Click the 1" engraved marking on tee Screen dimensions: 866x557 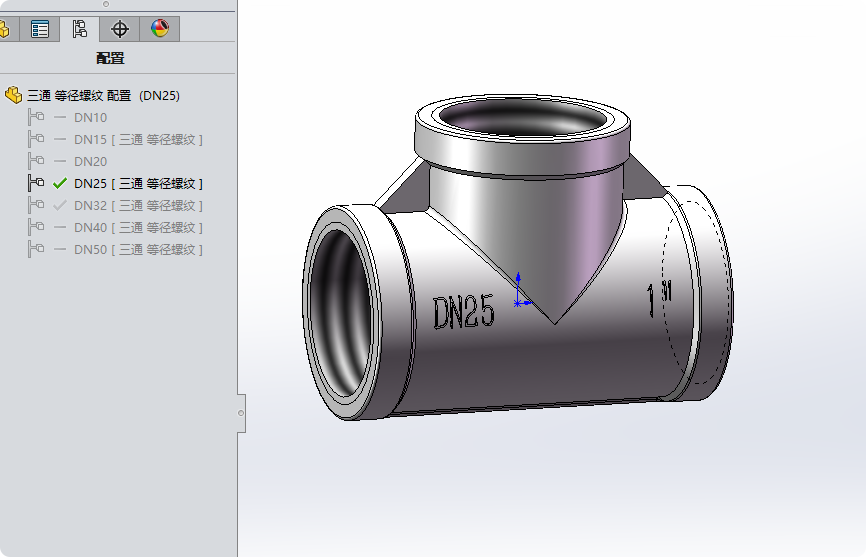(x=659, y=298)
